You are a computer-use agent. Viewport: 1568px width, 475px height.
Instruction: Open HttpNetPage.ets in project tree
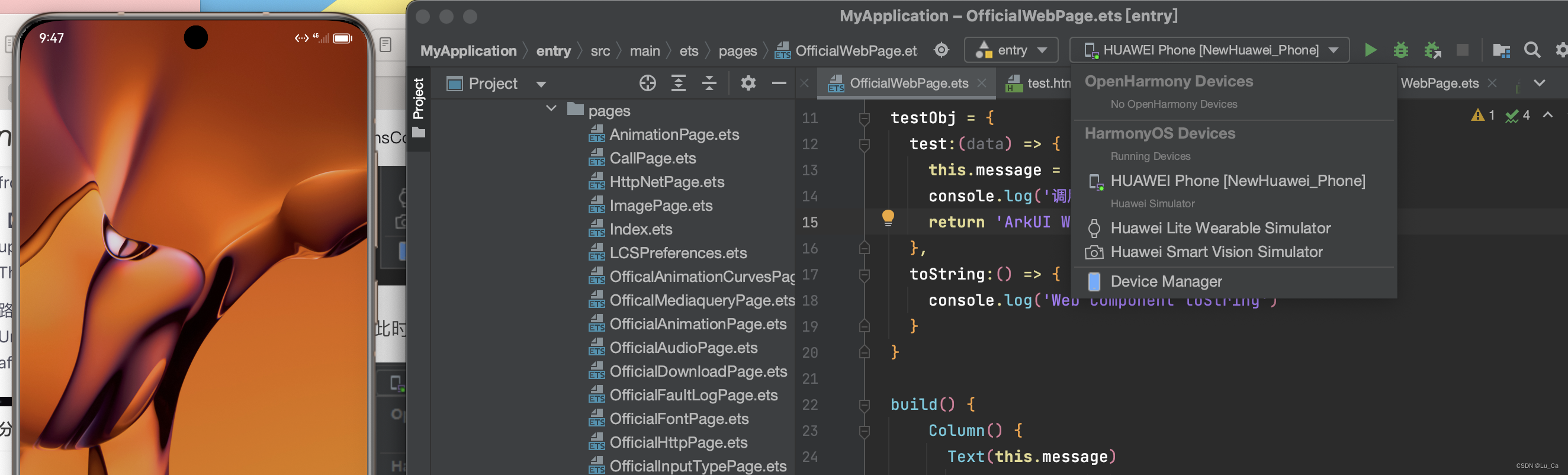click(x=656, y=182)
